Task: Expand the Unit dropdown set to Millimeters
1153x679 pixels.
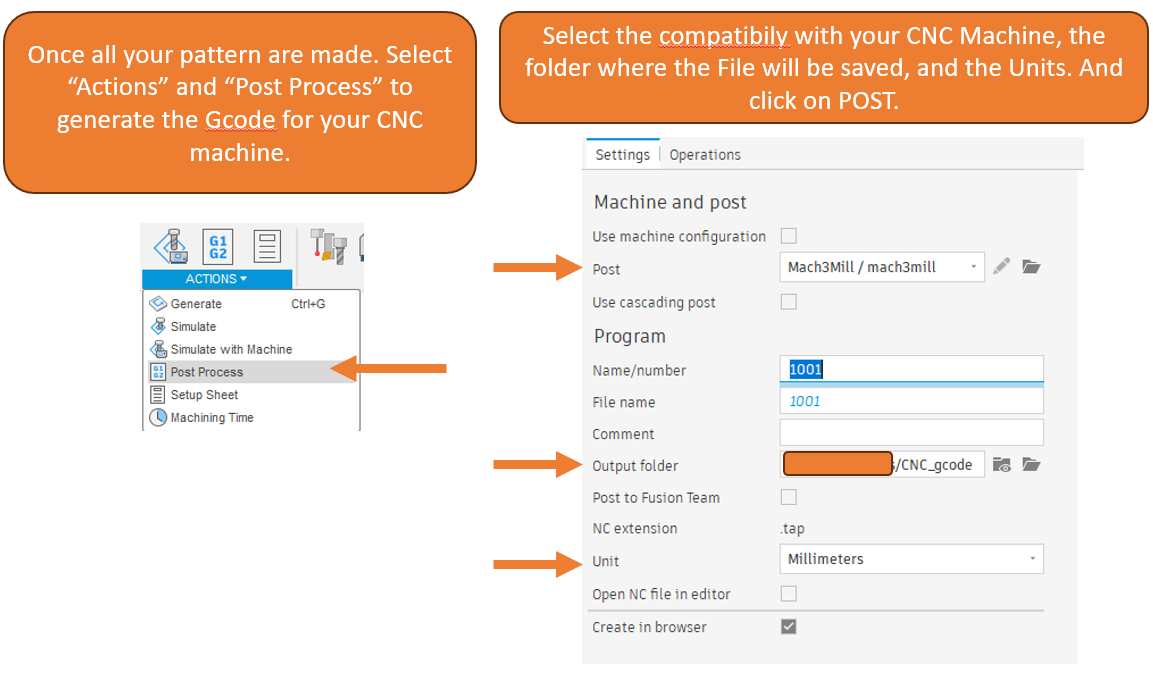Action: point(910,559)
